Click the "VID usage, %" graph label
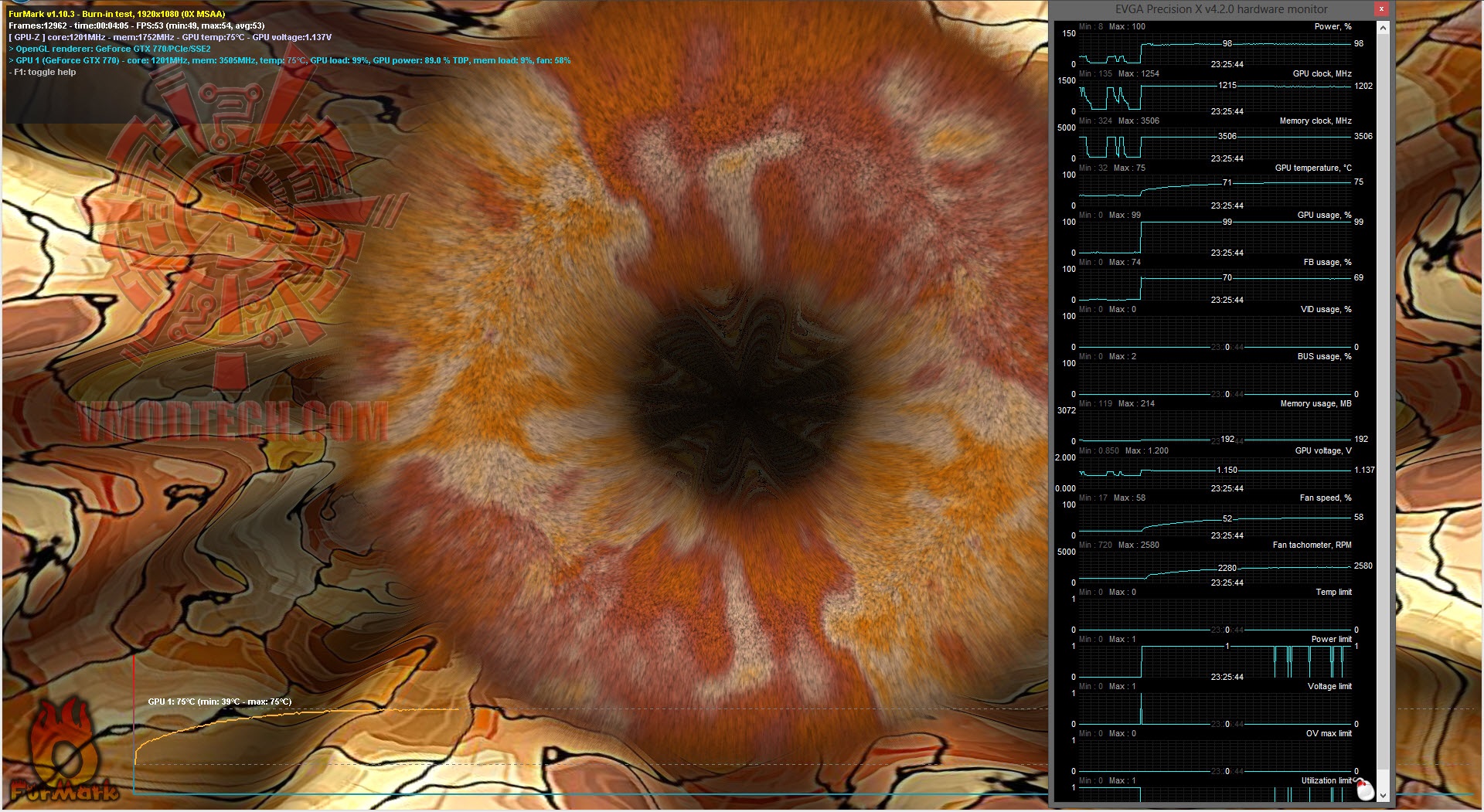The height and width of the screenshot is (812, 1484). tap(1326, 309)
